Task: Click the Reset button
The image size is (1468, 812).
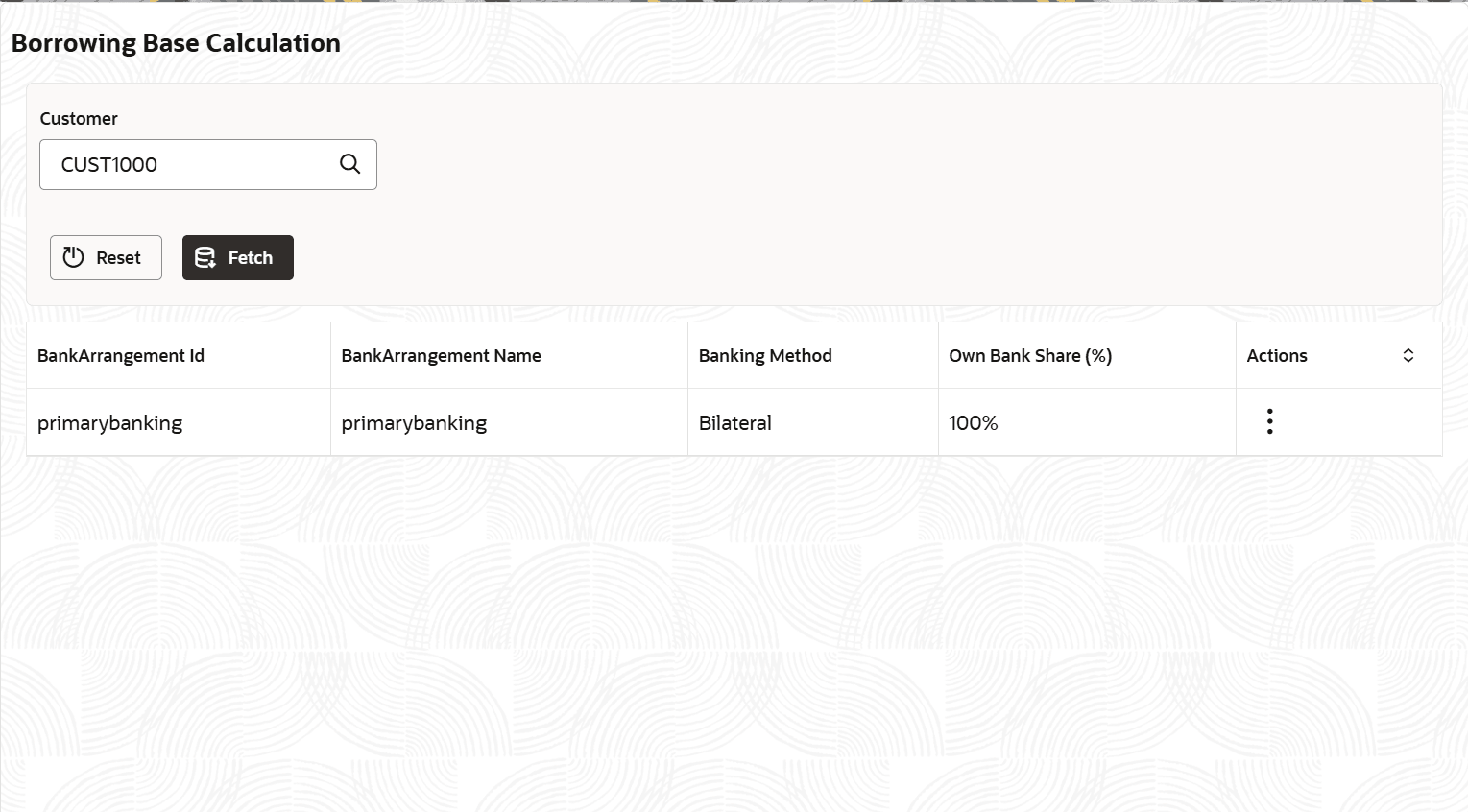Action: click(106, 257)
